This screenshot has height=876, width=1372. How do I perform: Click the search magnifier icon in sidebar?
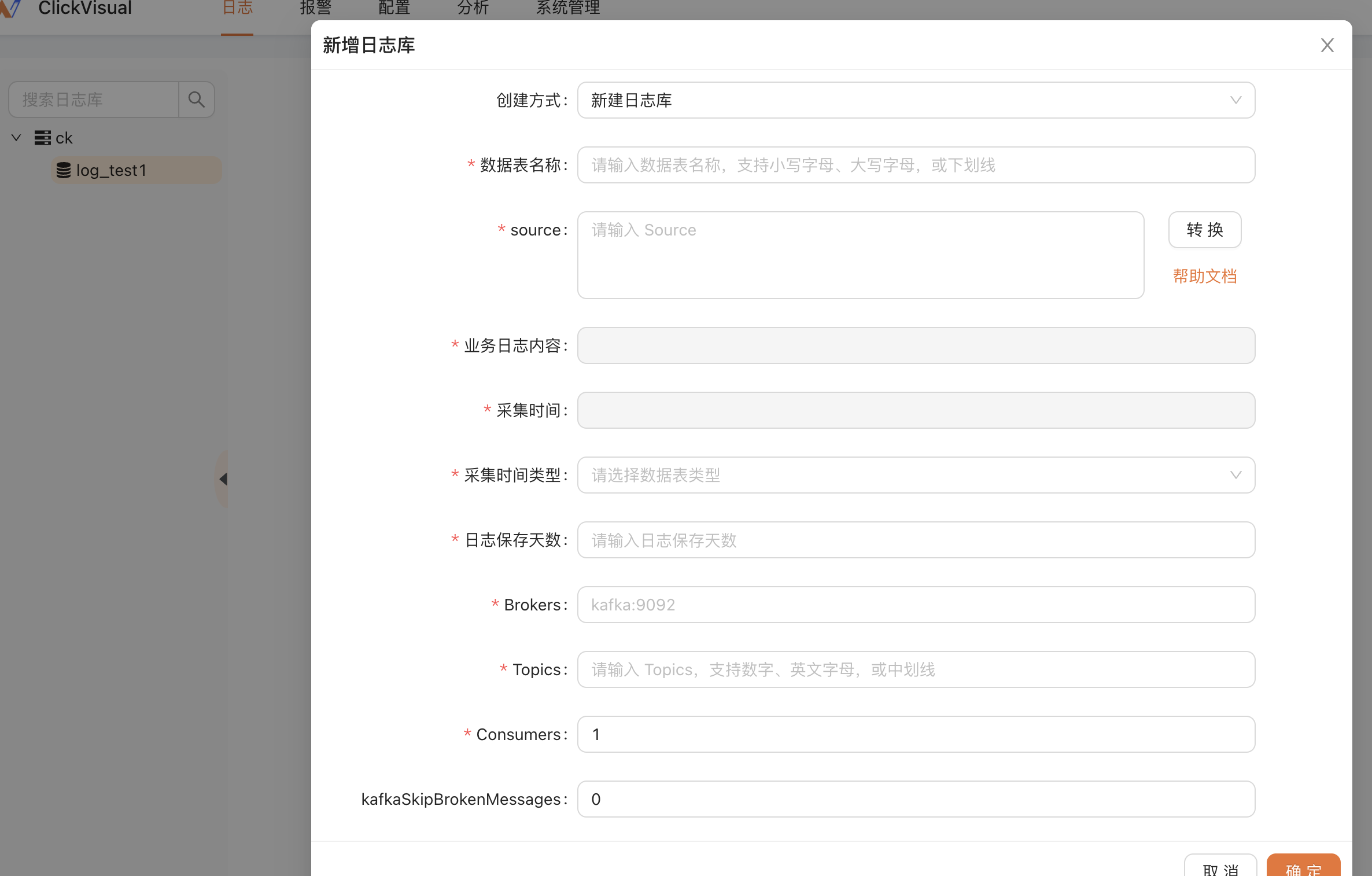[x=196, y=100]
